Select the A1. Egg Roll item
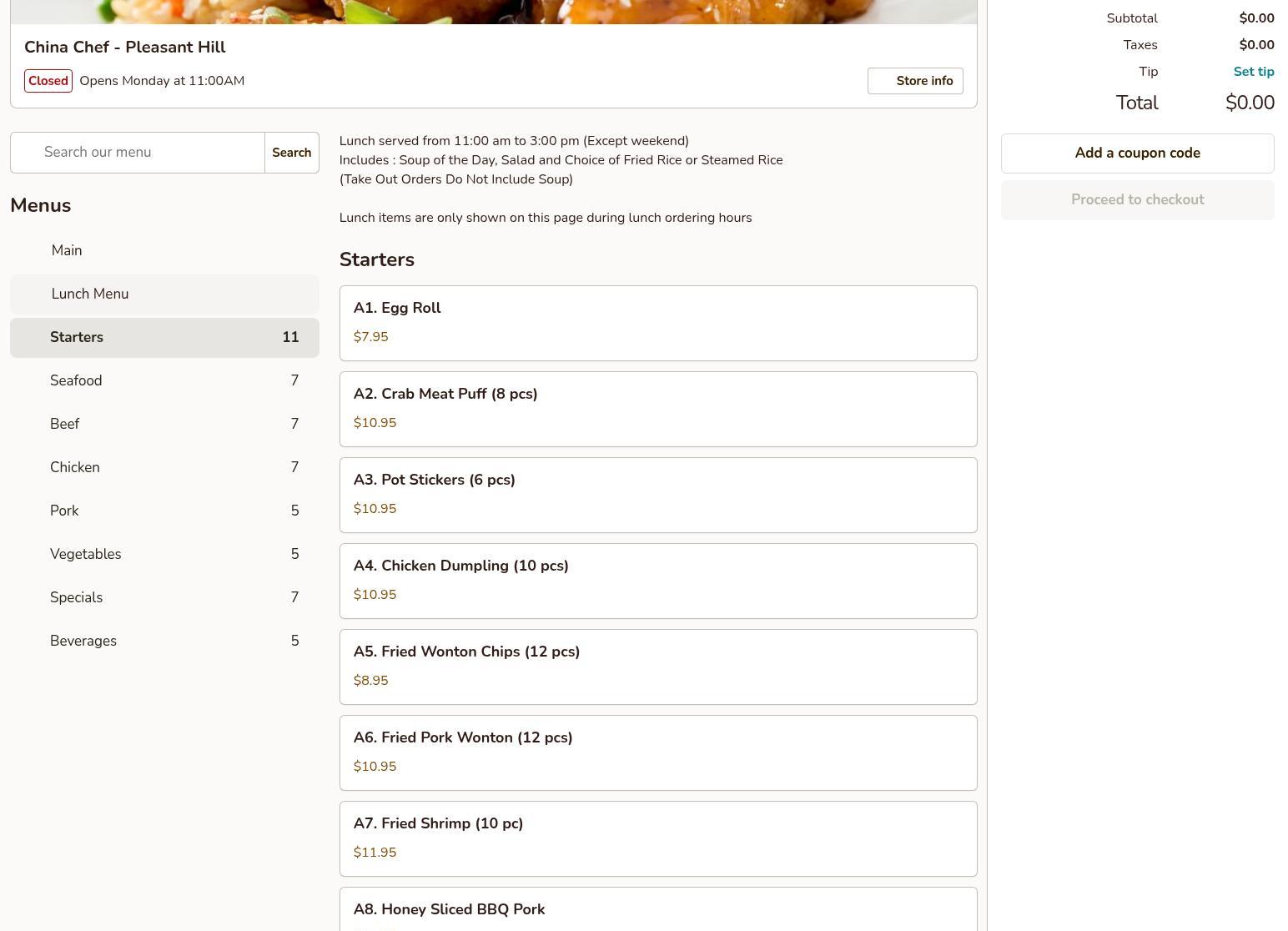Viewport: 1288px width, 931px height. pyautogui.click(x=657, y=323)
